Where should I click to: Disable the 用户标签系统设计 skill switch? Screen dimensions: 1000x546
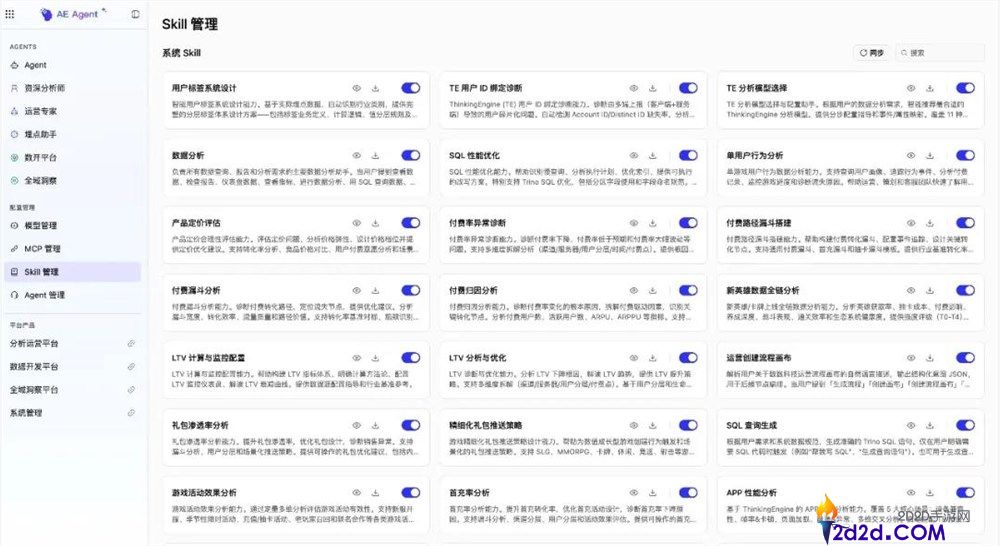411,88
